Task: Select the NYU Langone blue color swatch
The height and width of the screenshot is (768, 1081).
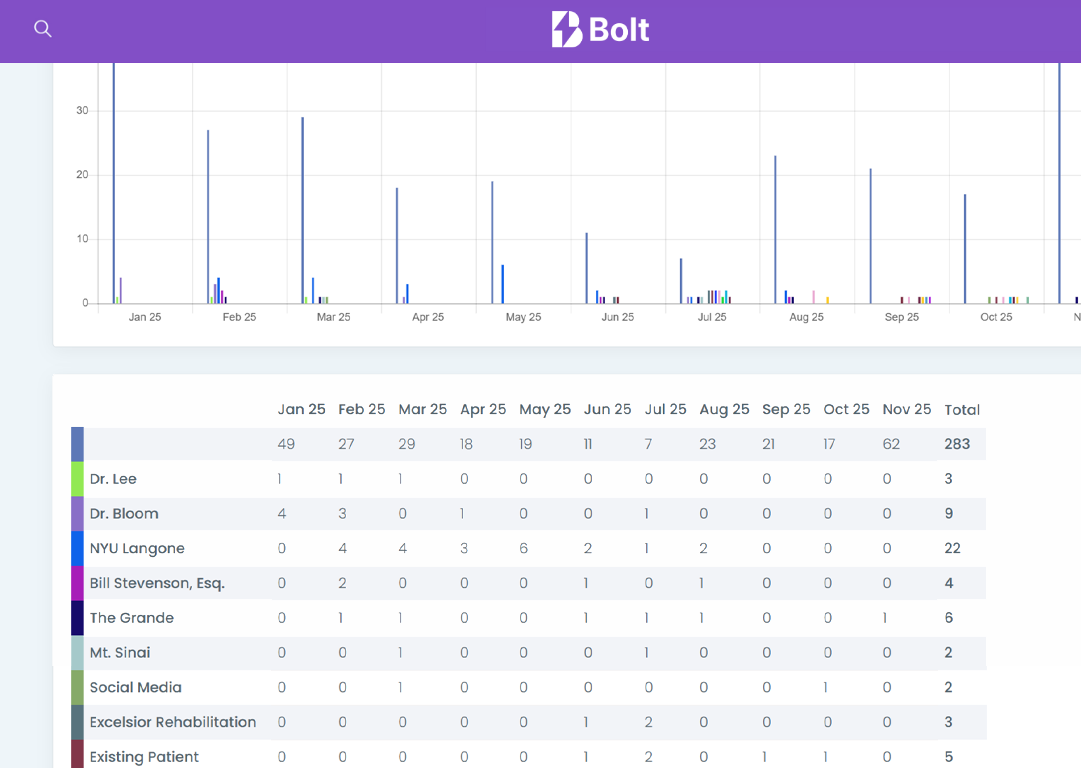Action: [x=78, y=548]
